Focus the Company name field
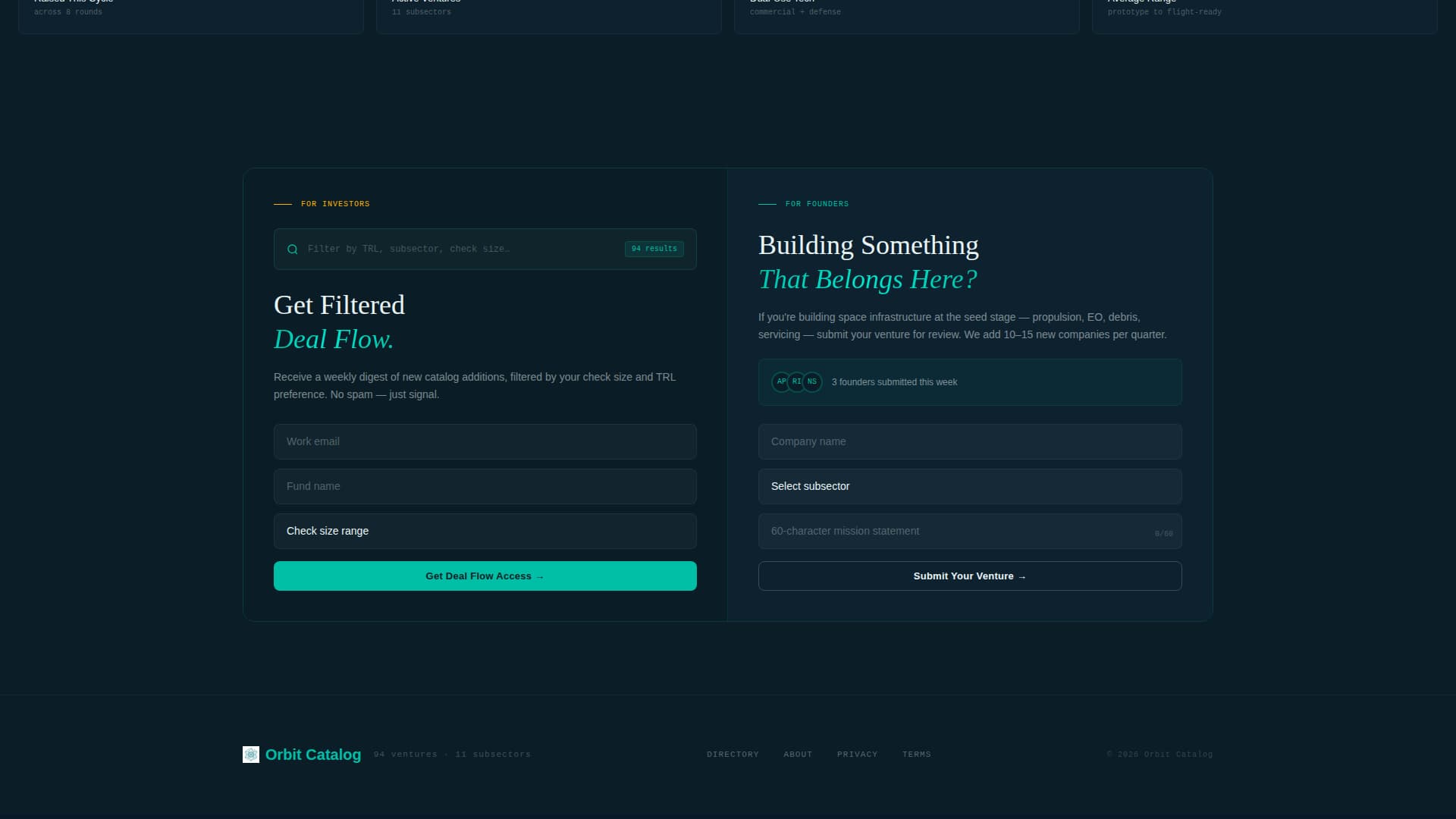 tap(970, 442)
